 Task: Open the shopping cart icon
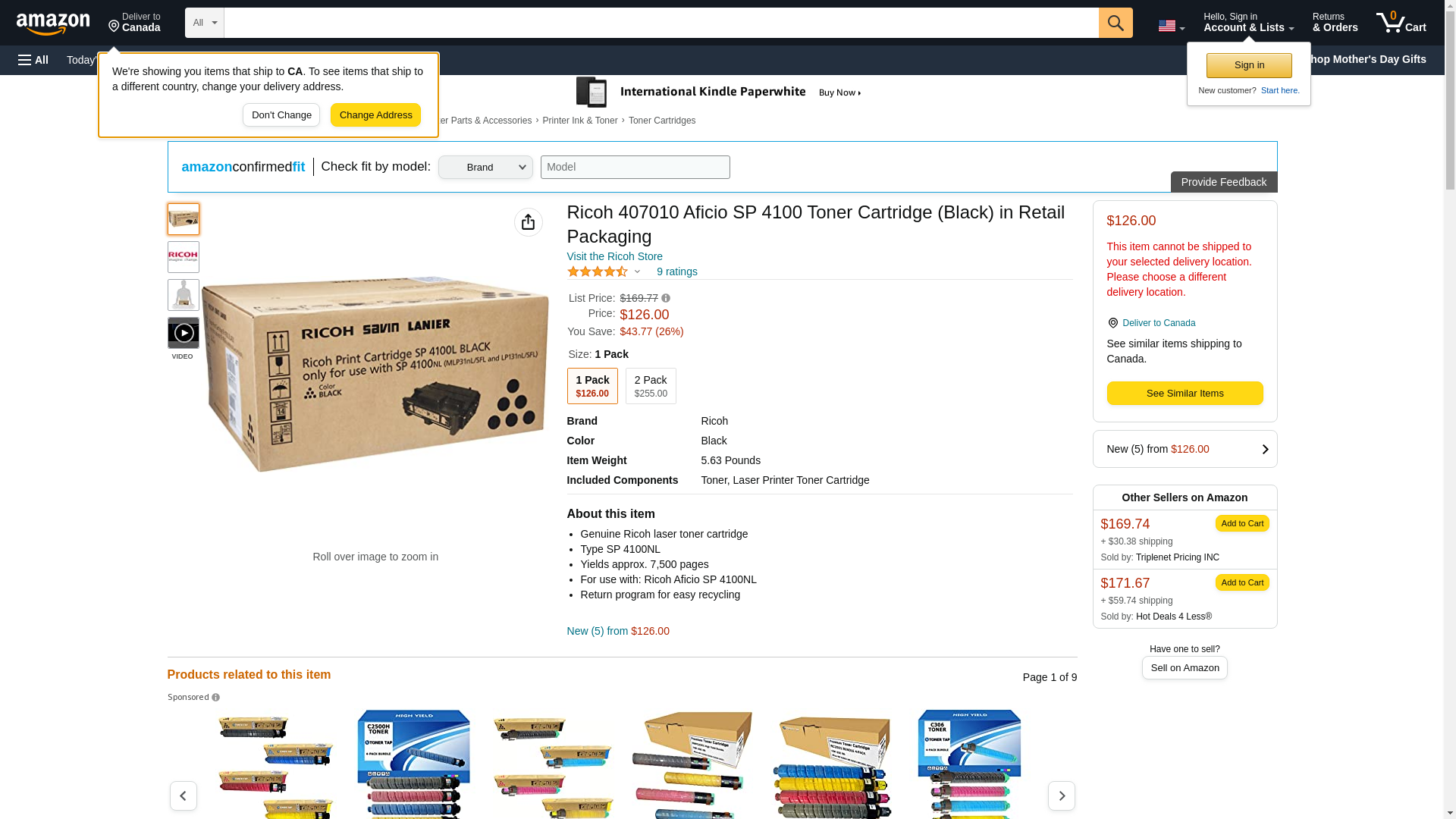(x=1401, y=23)
